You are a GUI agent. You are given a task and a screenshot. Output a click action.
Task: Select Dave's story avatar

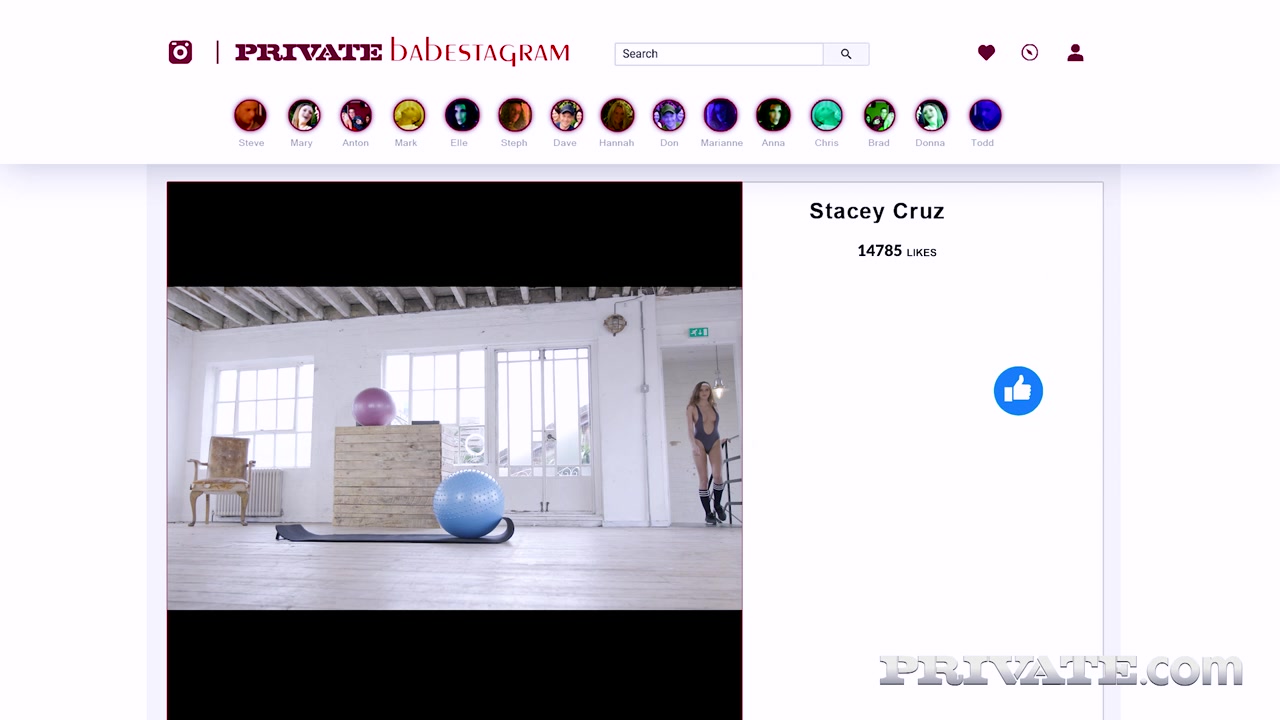(x=566, y=116)
